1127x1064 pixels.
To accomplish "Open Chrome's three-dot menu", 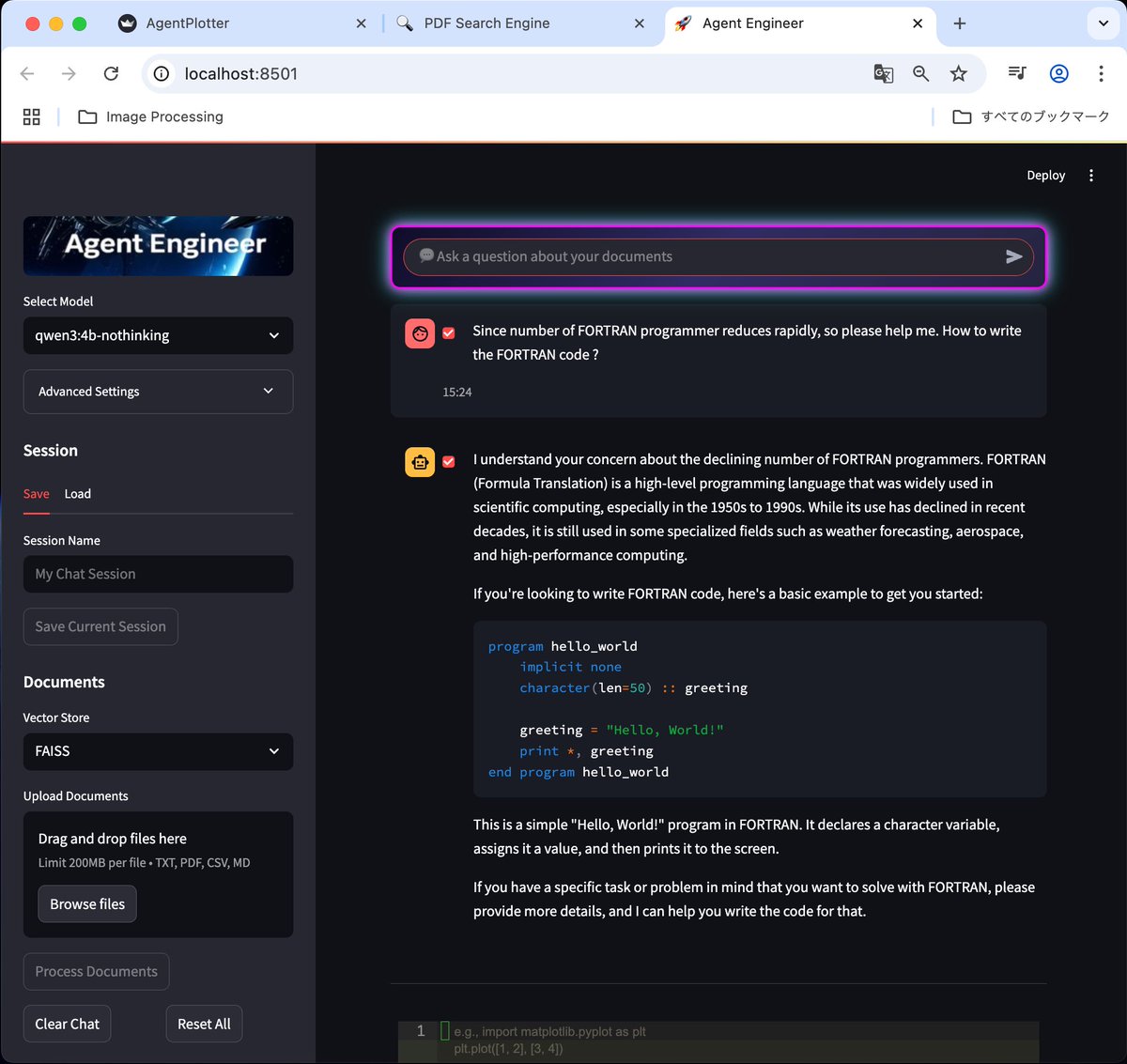I will (1101, 73).
